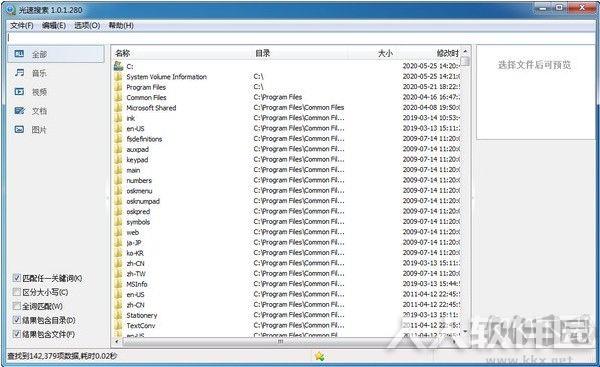The height and width of the screenshot is (367, 600).
Task: Toggle 匹配任一关键词(K) checkbox
Action: pos(16,278)
